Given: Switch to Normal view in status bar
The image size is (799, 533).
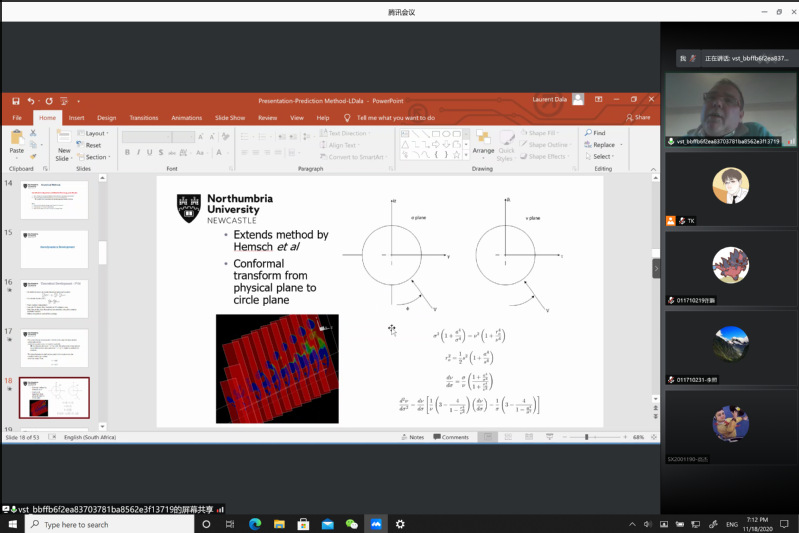Looking at the screenshot, I should 487,437.
